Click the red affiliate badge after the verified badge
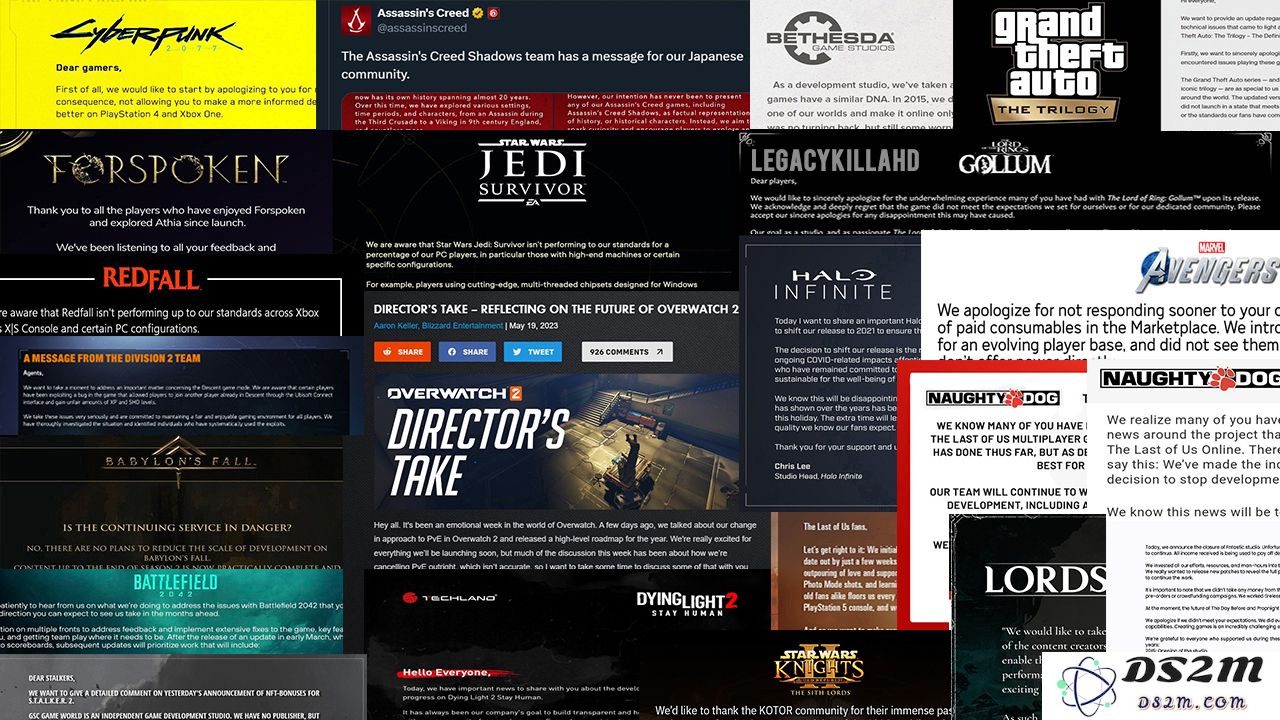 [493, 13]
